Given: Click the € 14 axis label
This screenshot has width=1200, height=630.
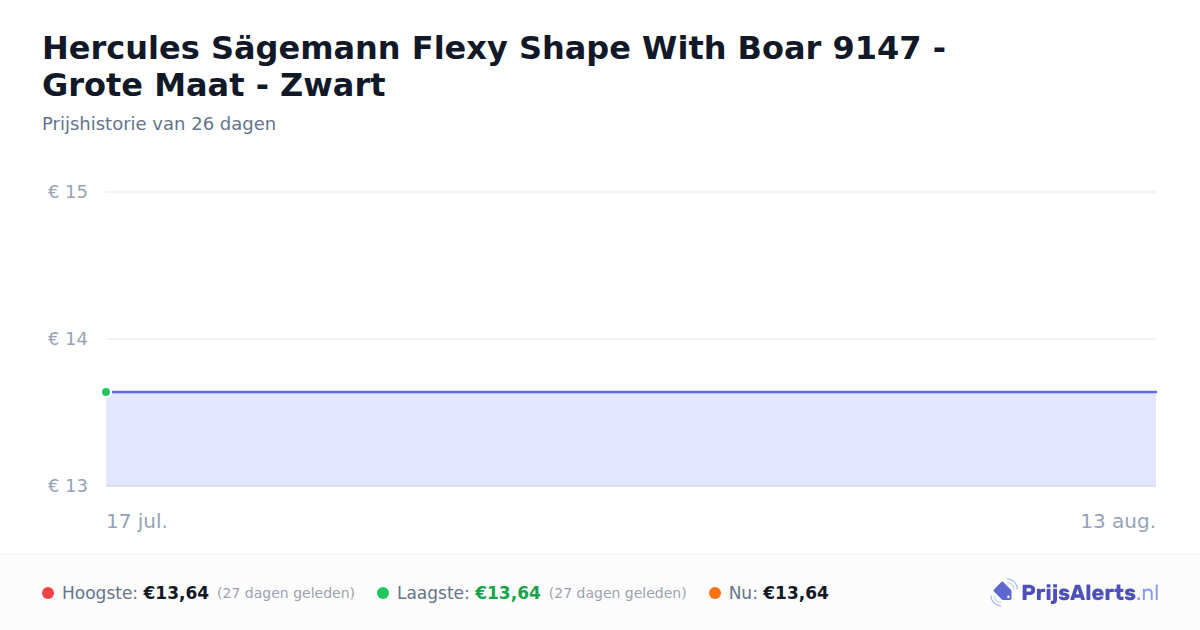Looking at the screenshot, I should (x=68, y=339).
